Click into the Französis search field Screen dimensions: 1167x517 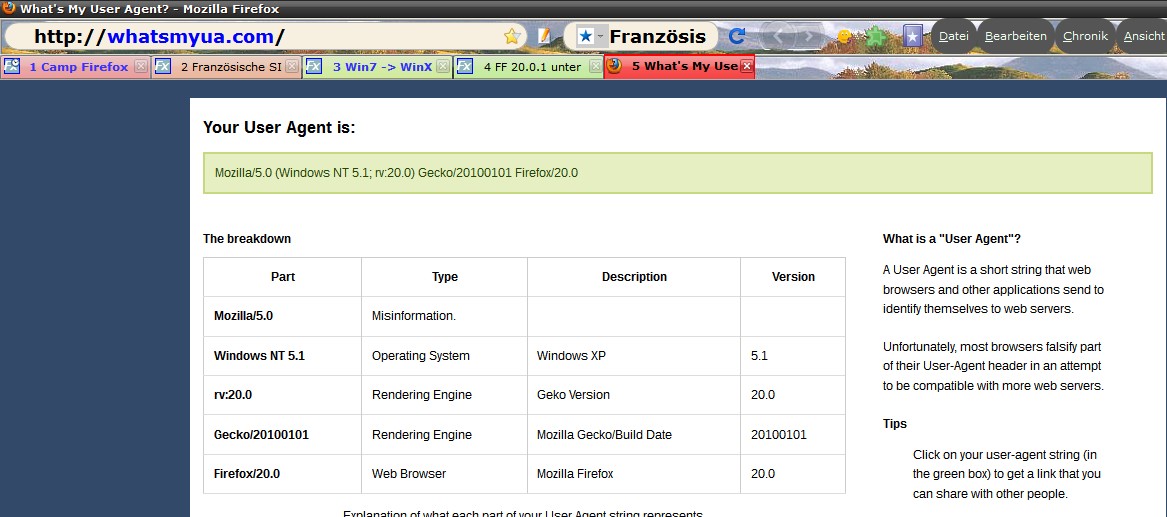click(x=658, y=36)
